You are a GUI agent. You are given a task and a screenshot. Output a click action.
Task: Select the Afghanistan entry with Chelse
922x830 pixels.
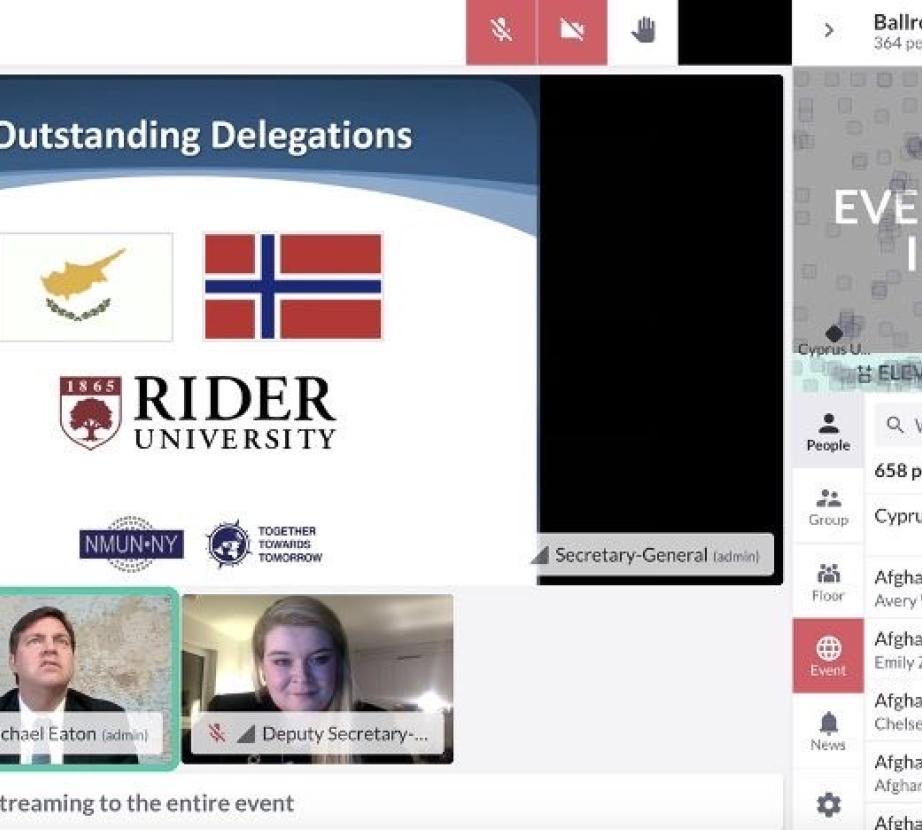(x=894, y=711)
